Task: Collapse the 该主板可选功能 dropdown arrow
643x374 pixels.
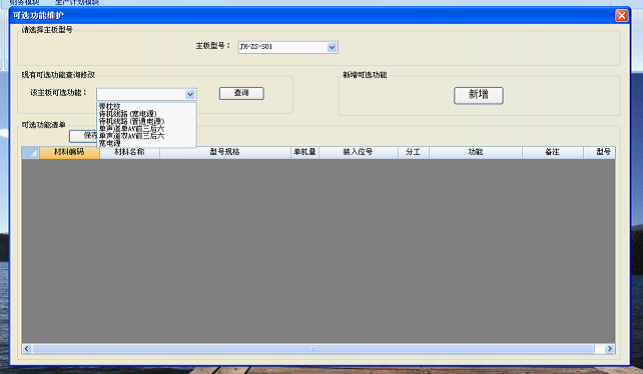Action: click(x=190, y=94)
